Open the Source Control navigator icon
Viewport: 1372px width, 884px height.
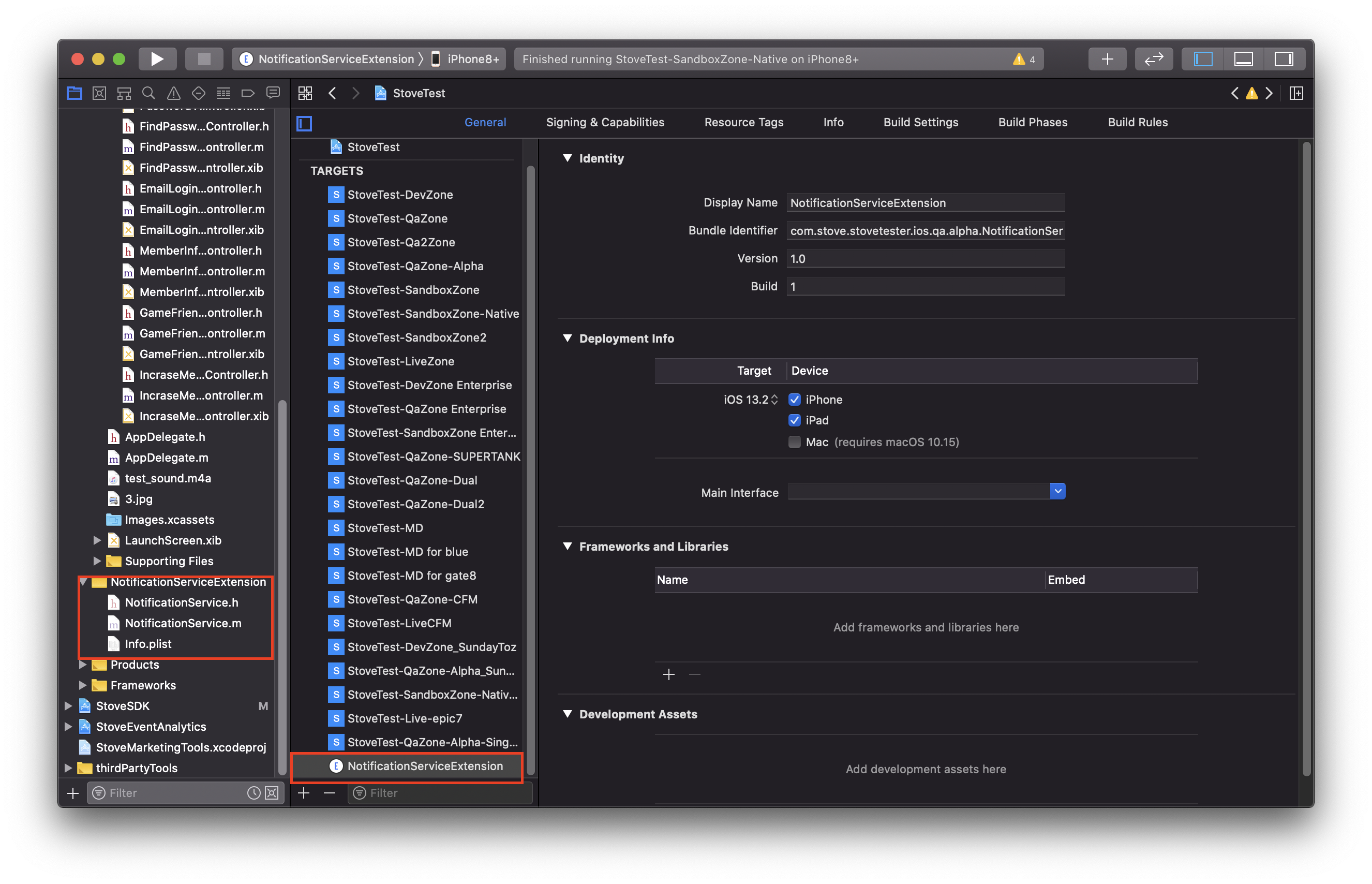coord(99,93)
